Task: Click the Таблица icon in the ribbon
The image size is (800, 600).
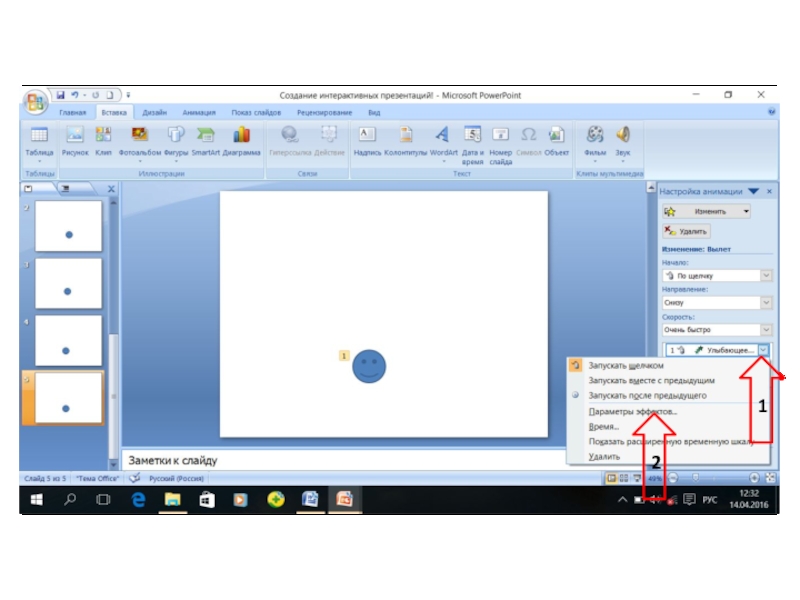Action: [x=39, y=139]
